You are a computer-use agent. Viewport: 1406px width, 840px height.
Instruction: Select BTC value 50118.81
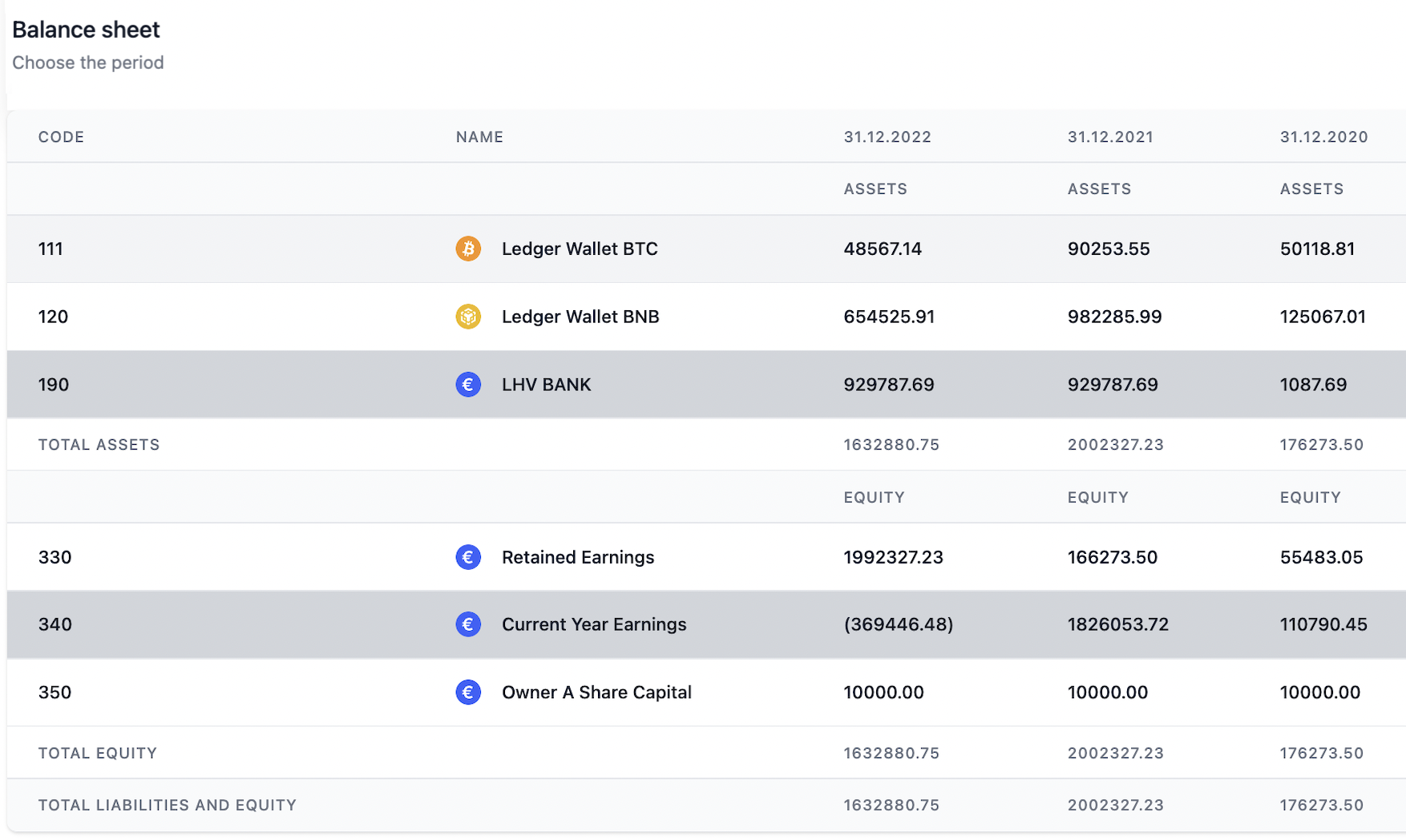pos(1318,248)
